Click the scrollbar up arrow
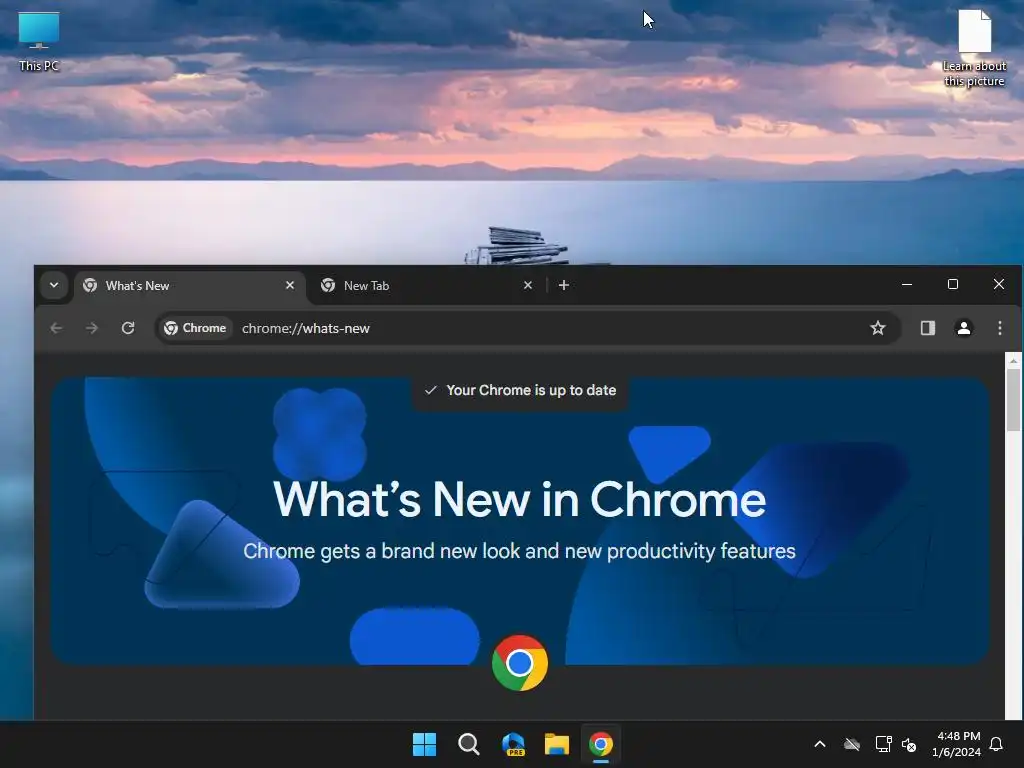The width and height of the screenshot is (1024, 768). click(x=1014, y=360)
